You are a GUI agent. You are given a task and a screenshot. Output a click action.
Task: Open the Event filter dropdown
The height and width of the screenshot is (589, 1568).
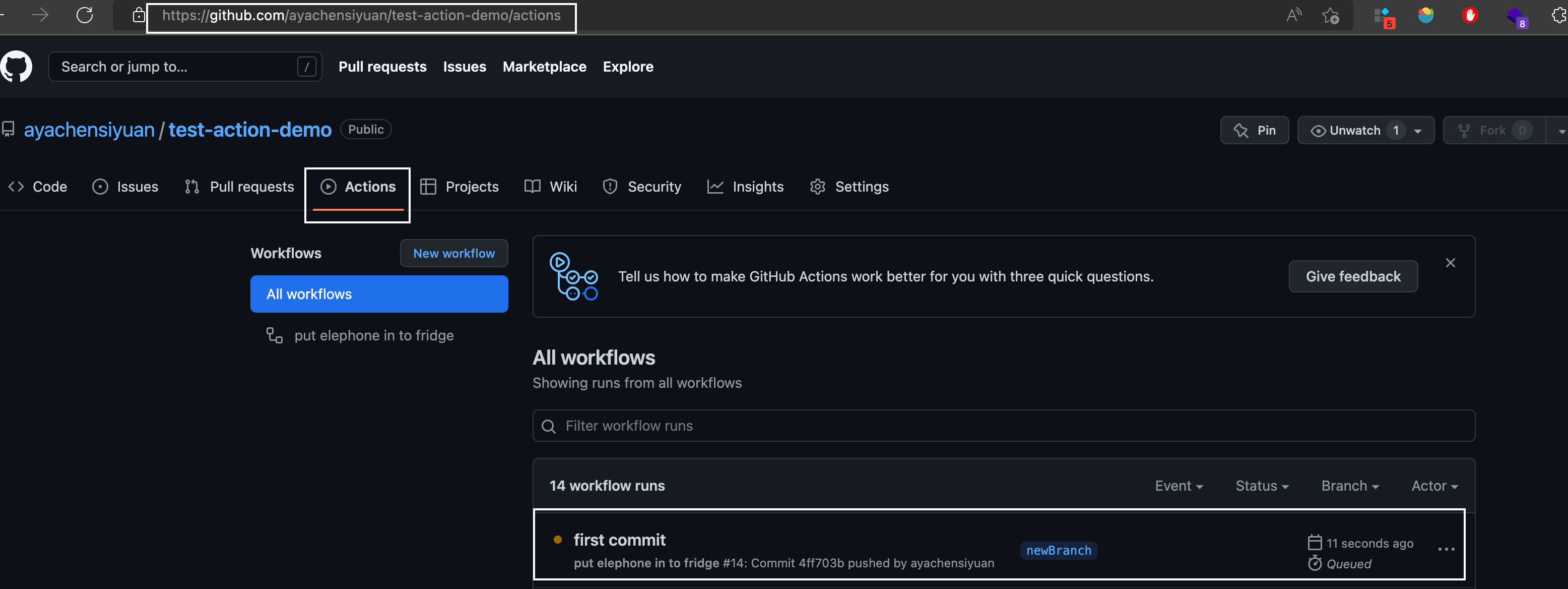1179,486
